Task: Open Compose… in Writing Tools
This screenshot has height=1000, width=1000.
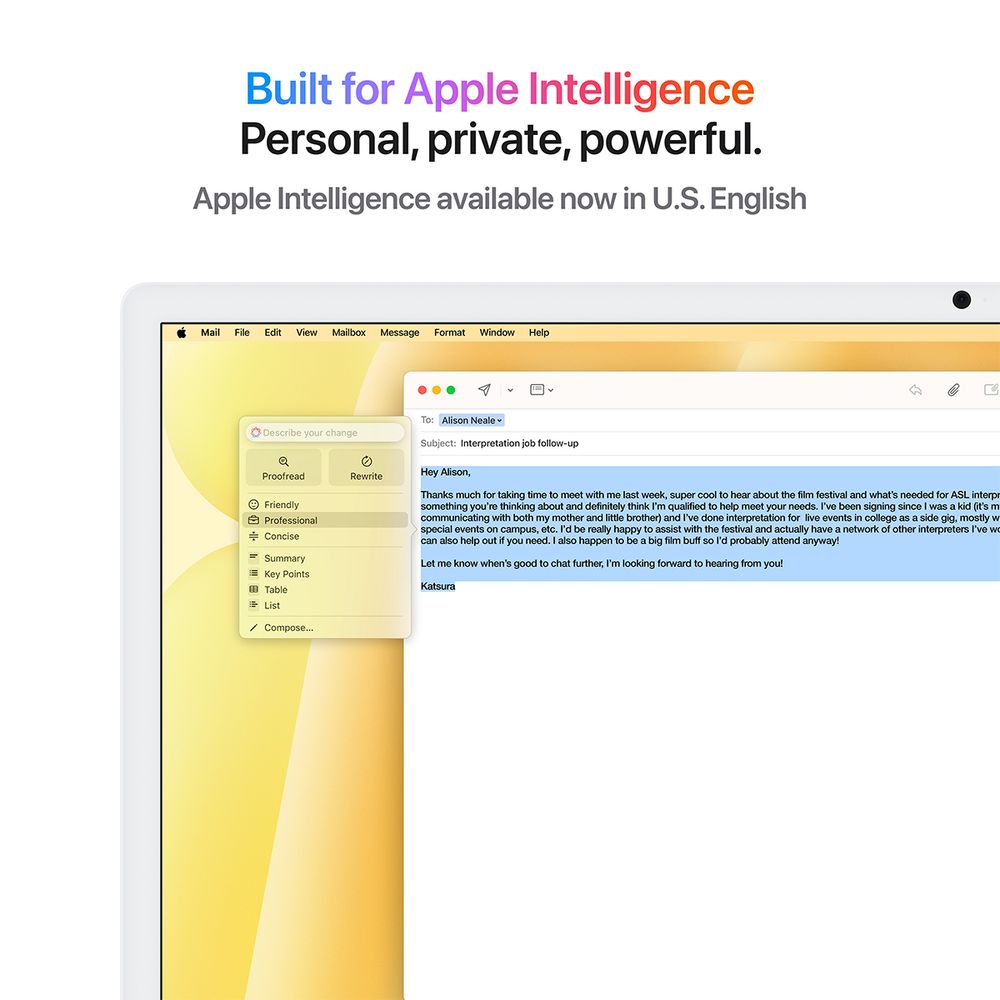Action: tap(288, 628)
